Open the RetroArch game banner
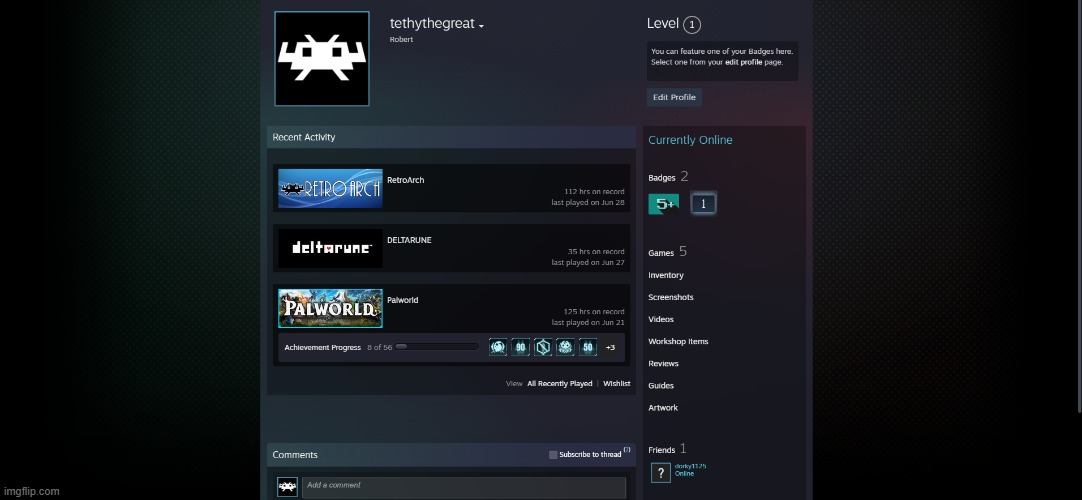This screenshot has width=1082, height=500. click(330, 188)
